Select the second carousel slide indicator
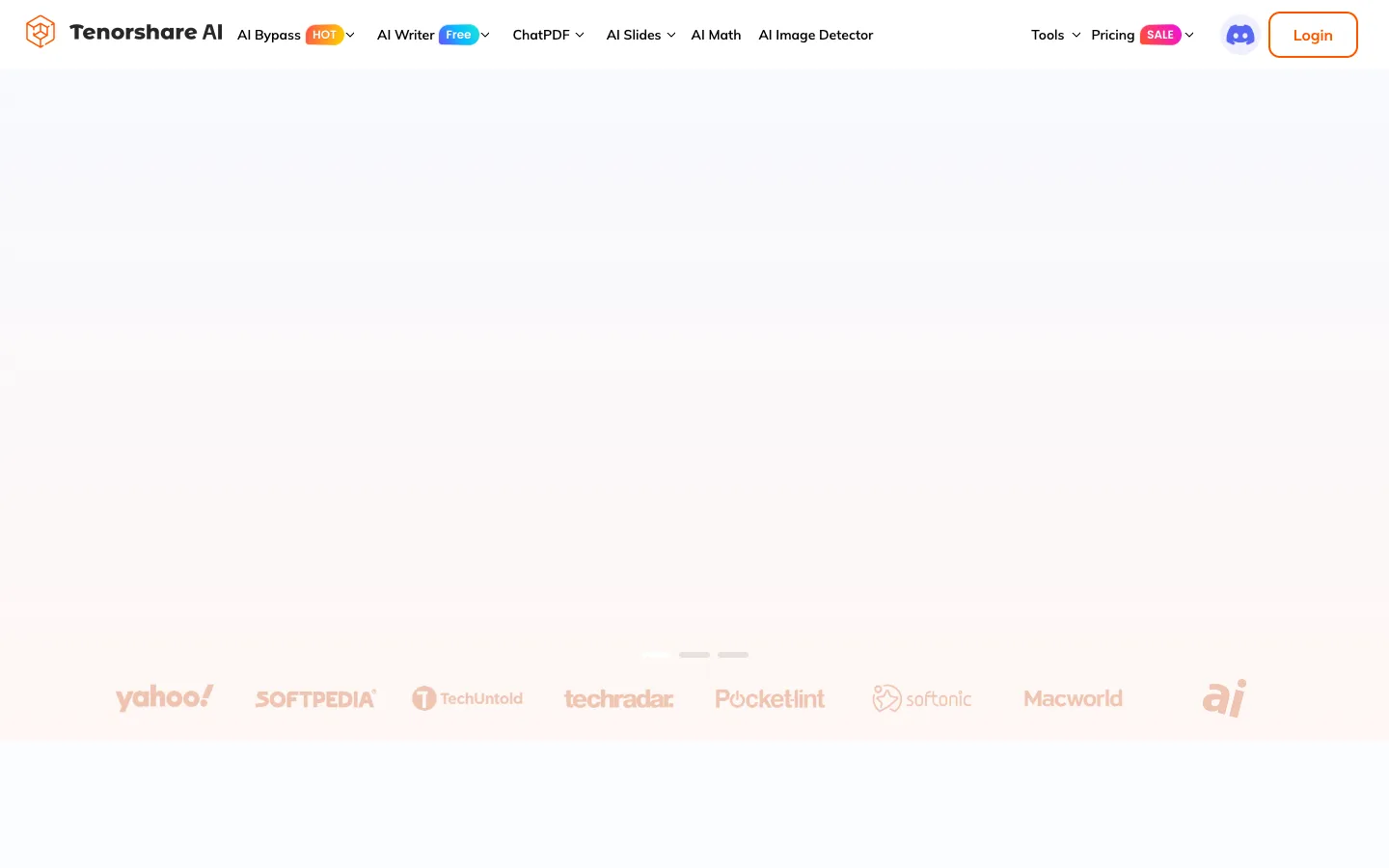1389x868 pixels. point(694,655)
